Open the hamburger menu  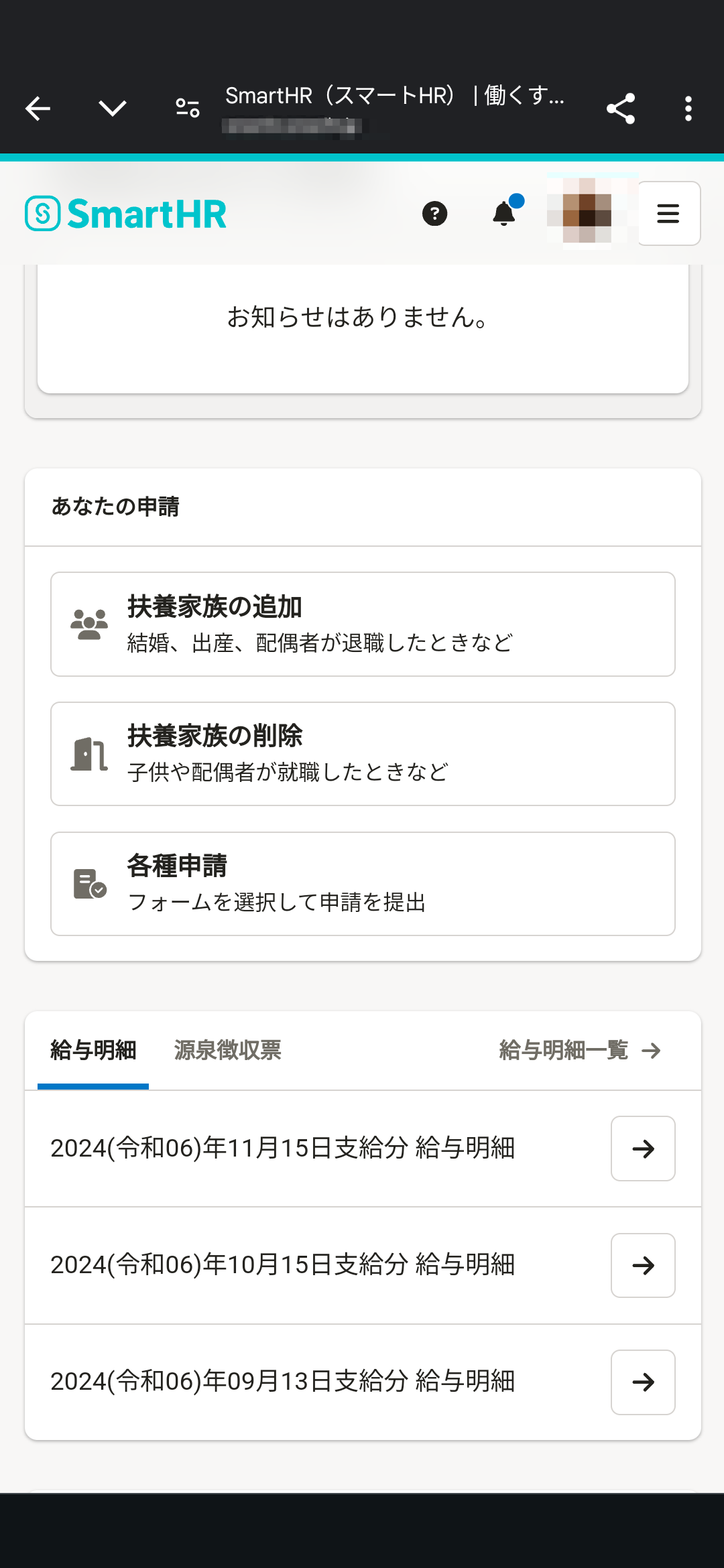click(x=668, y=214)
